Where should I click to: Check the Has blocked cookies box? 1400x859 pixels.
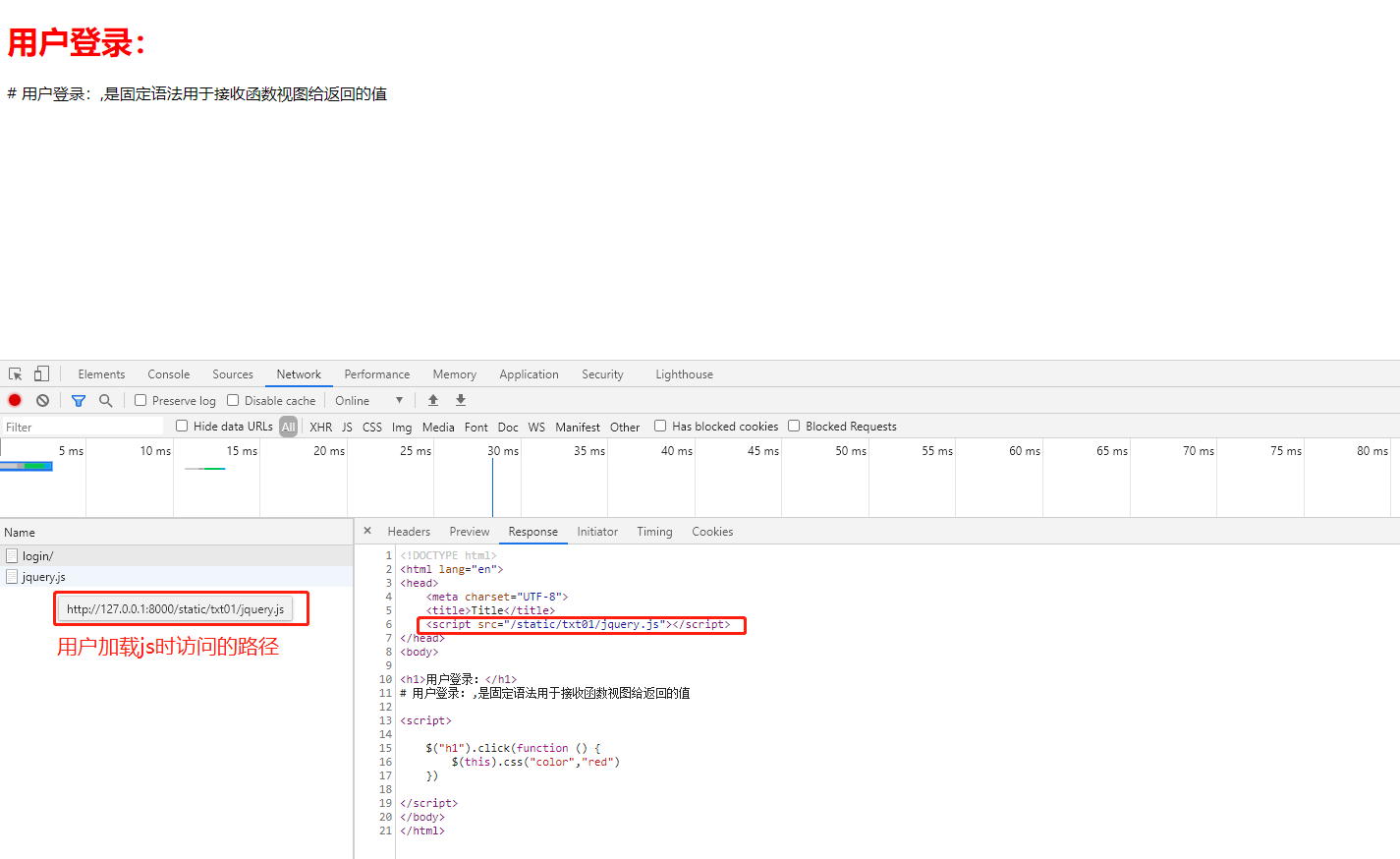pyautogui.click(x=660, y=426)
